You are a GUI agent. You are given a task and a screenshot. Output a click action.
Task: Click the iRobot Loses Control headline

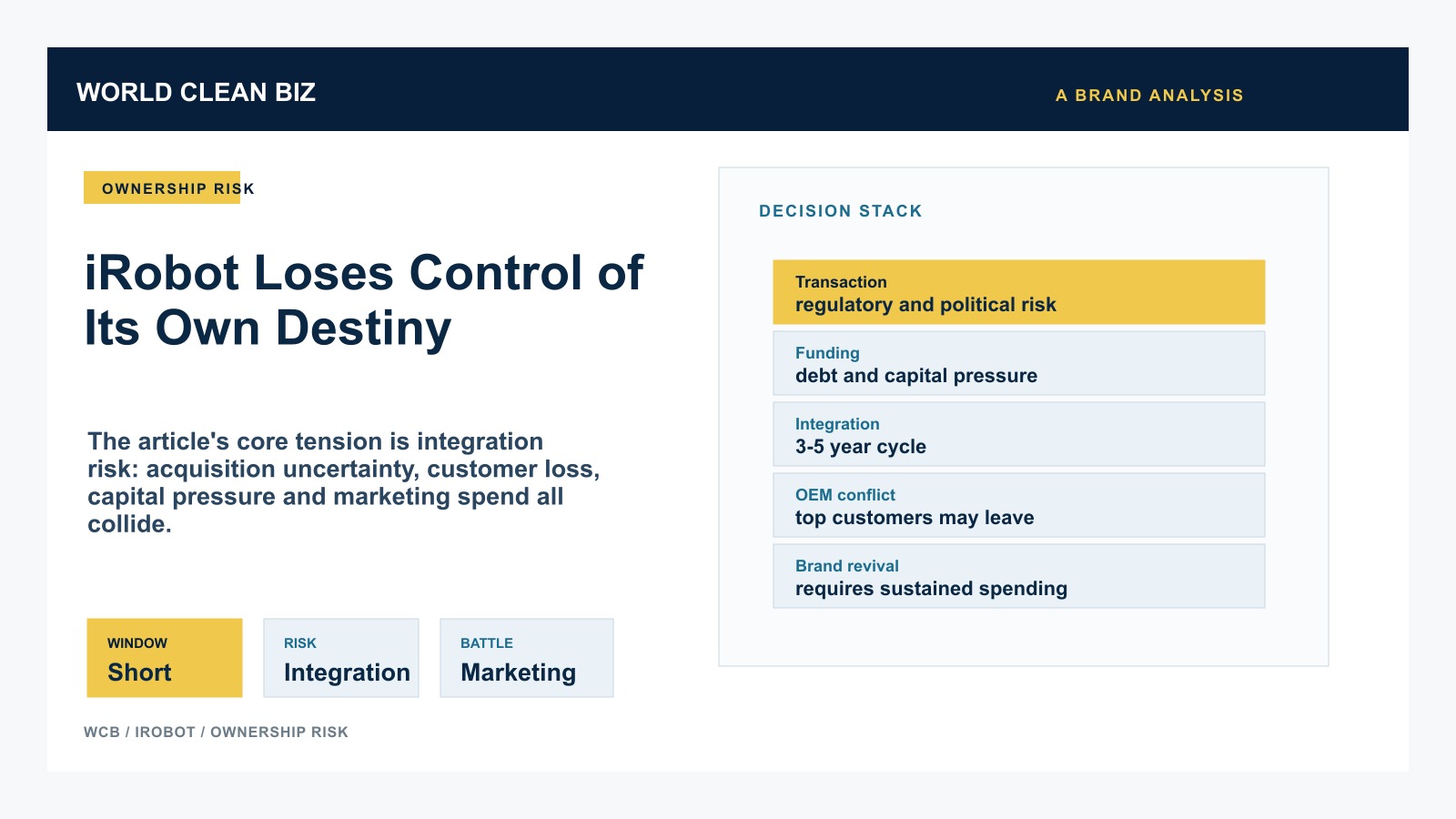click(x=364, y=300)
